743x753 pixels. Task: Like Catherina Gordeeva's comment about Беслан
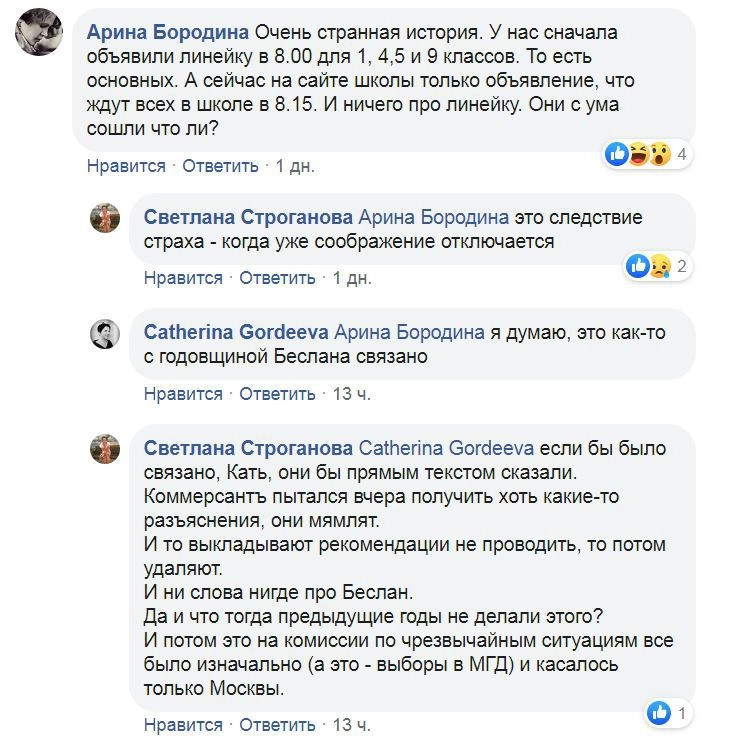point(183,394)
